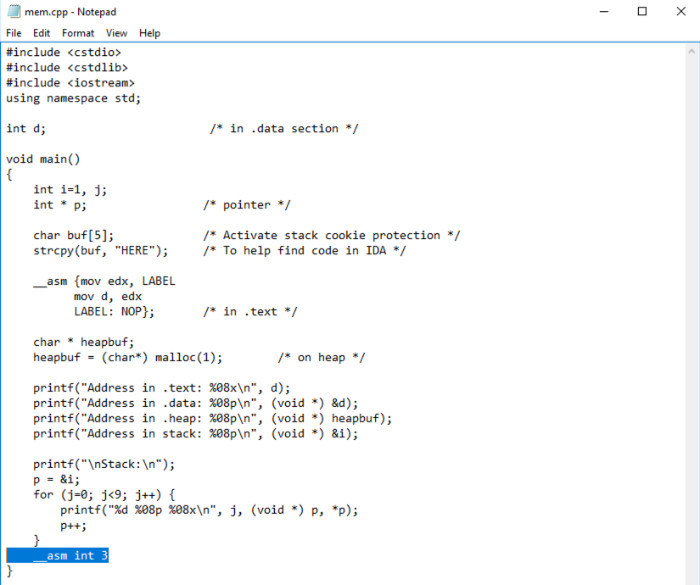Open the Help menu
700x585 pixels.
click(149, 33)
